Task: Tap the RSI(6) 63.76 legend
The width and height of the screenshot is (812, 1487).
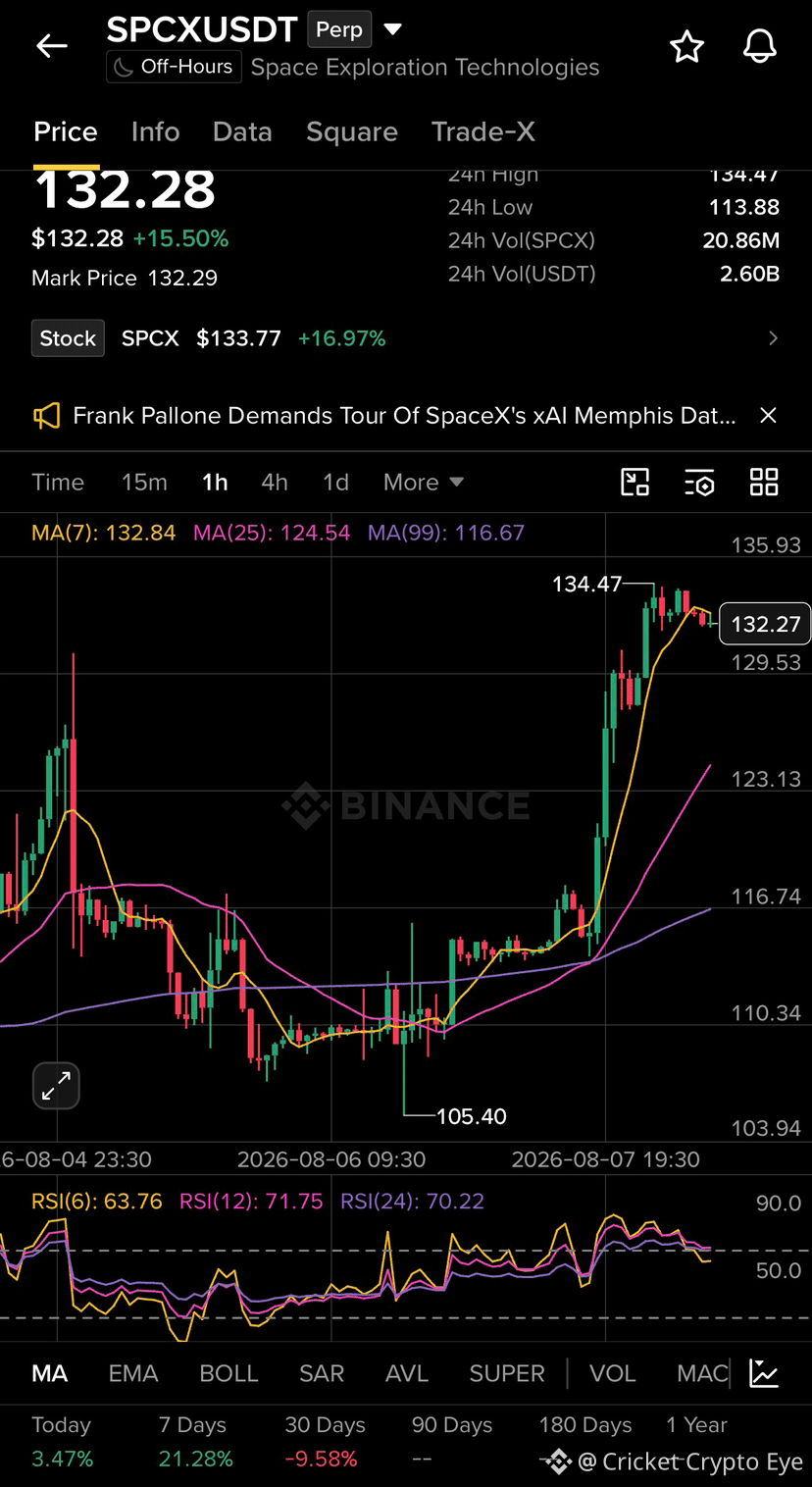Action: pyautogui.click(x=97, y=1201)
